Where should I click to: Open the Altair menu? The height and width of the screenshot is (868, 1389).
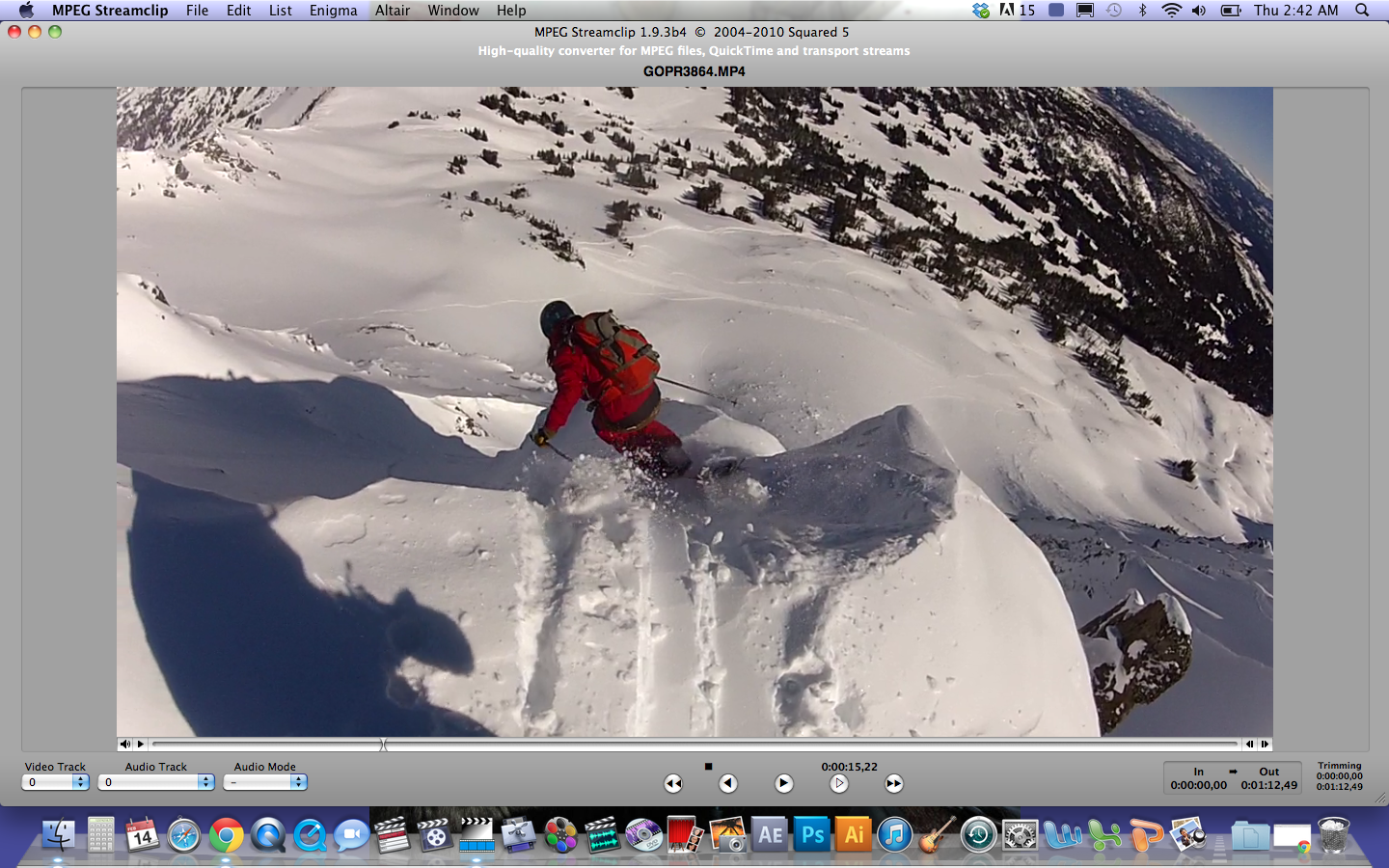click(393, 11)
